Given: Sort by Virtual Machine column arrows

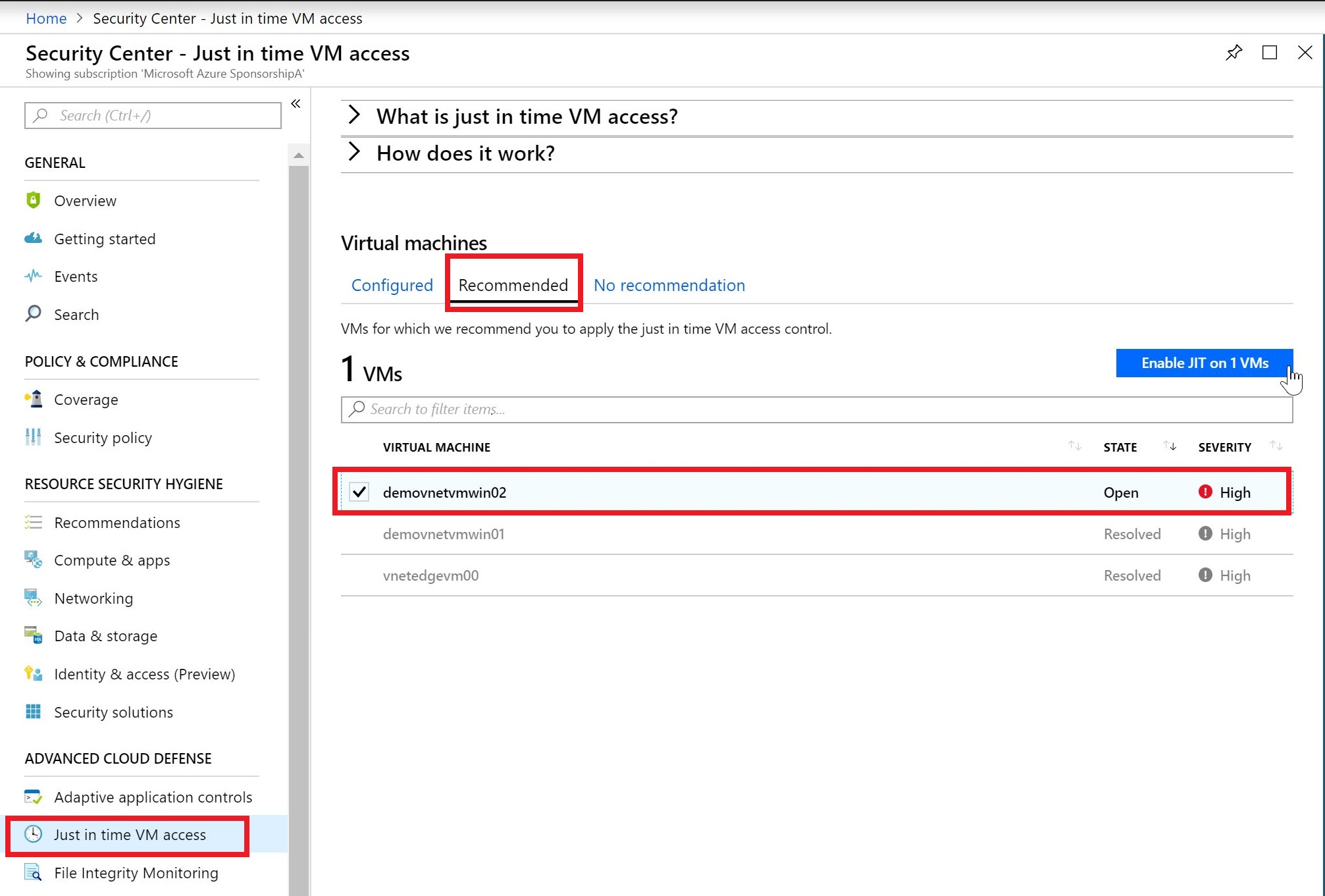Looking at the screenshot, I should tap(1074, 446).
